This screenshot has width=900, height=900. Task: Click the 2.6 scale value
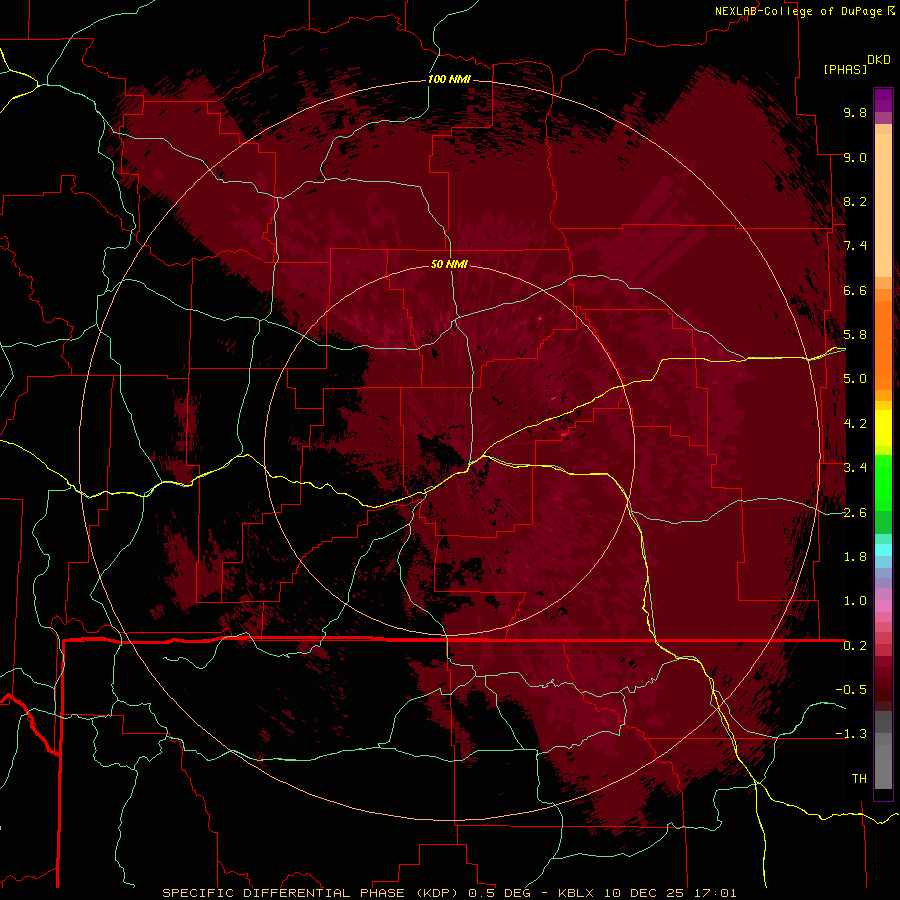pyautogui.click(x=855, y=513)
